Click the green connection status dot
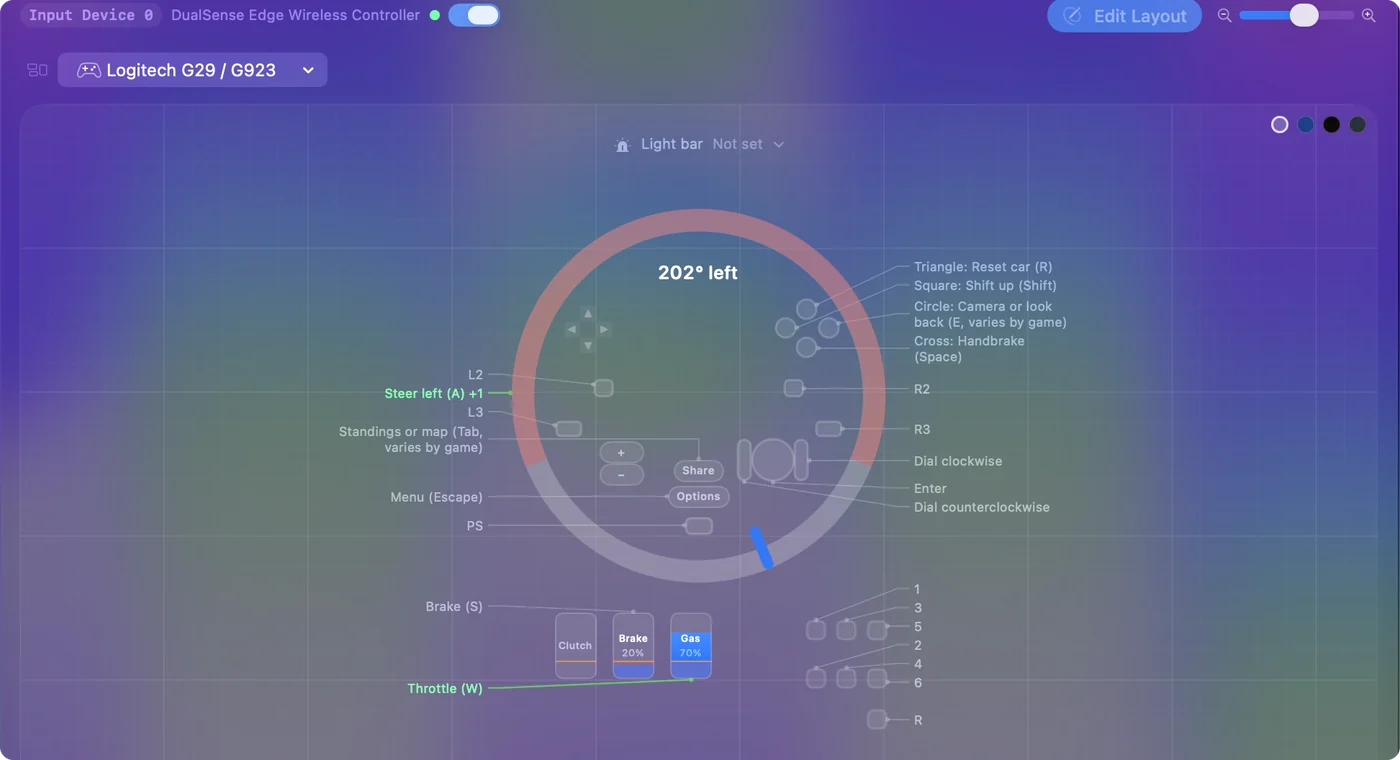 click(434, 15)
